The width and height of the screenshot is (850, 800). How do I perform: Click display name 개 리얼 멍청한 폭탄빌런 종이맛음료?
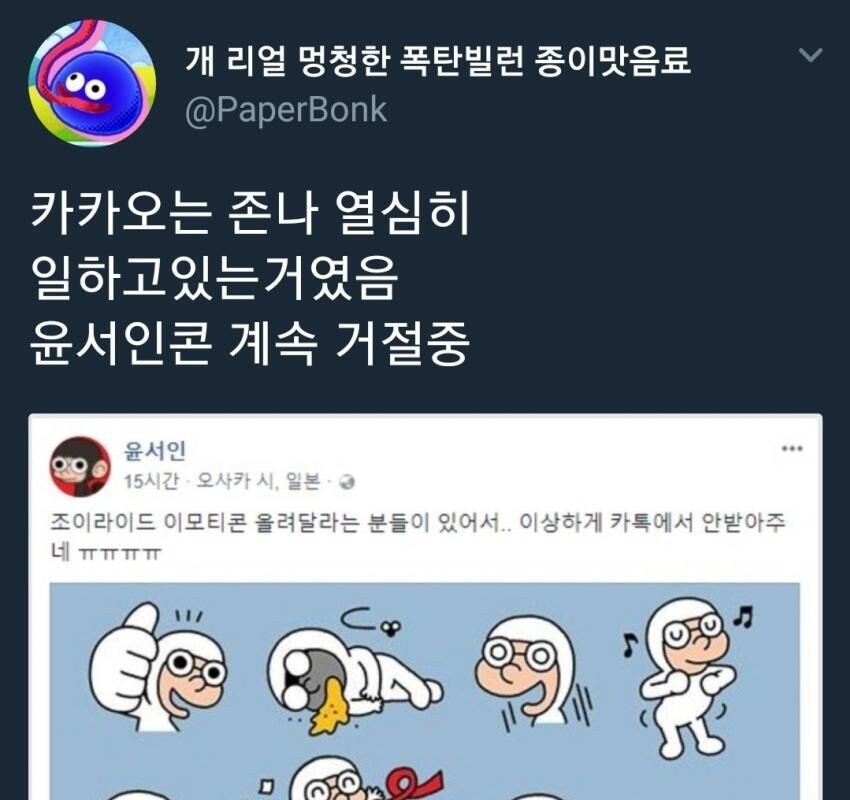[438, 60]
